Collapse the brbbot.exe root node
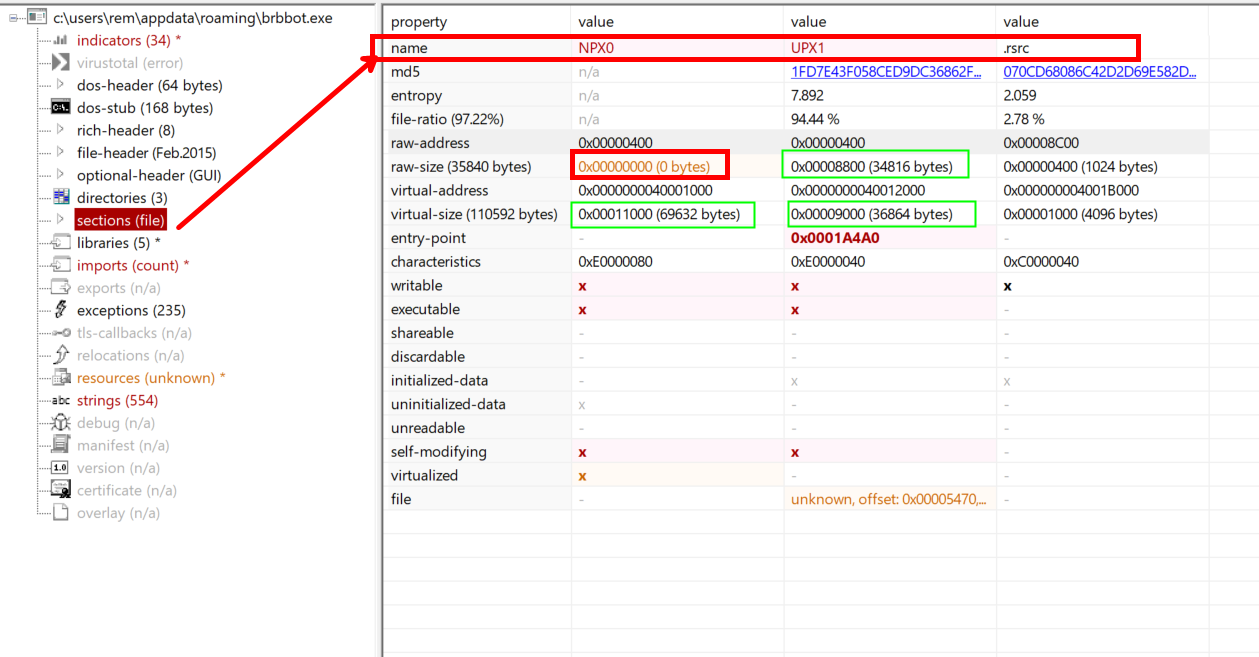This screenshot has width=1259, height=657. (13, 18)
